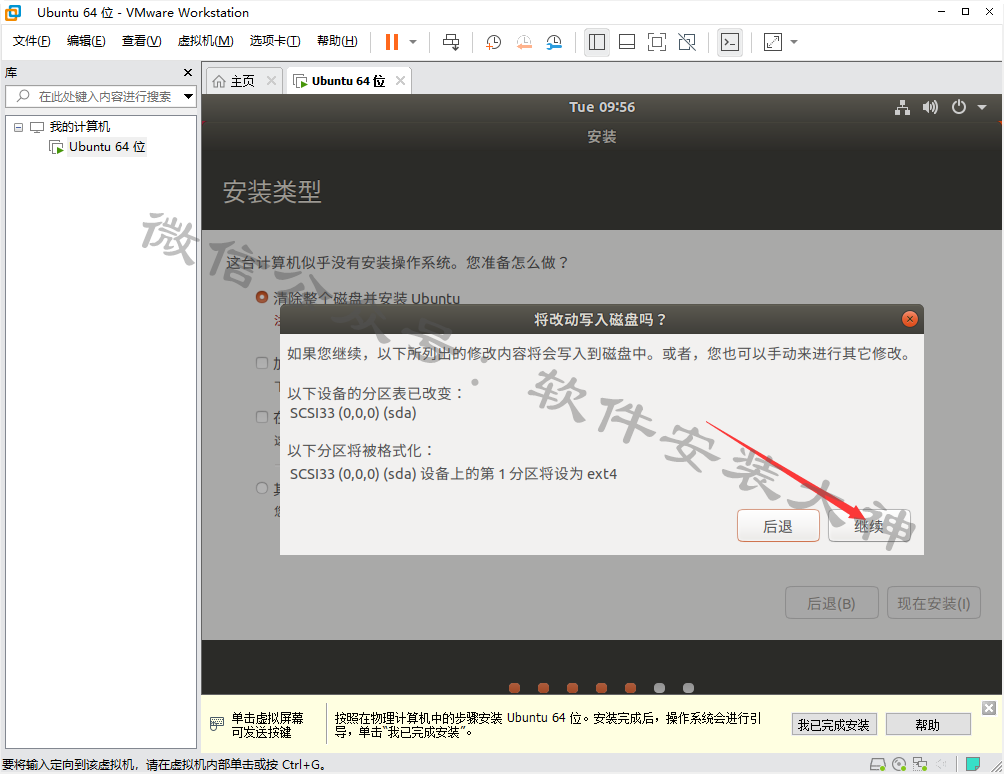The width and height of the screenshot is (1004, 774).
Task: Click the stretch guest display icon
Action: [773, 42]
